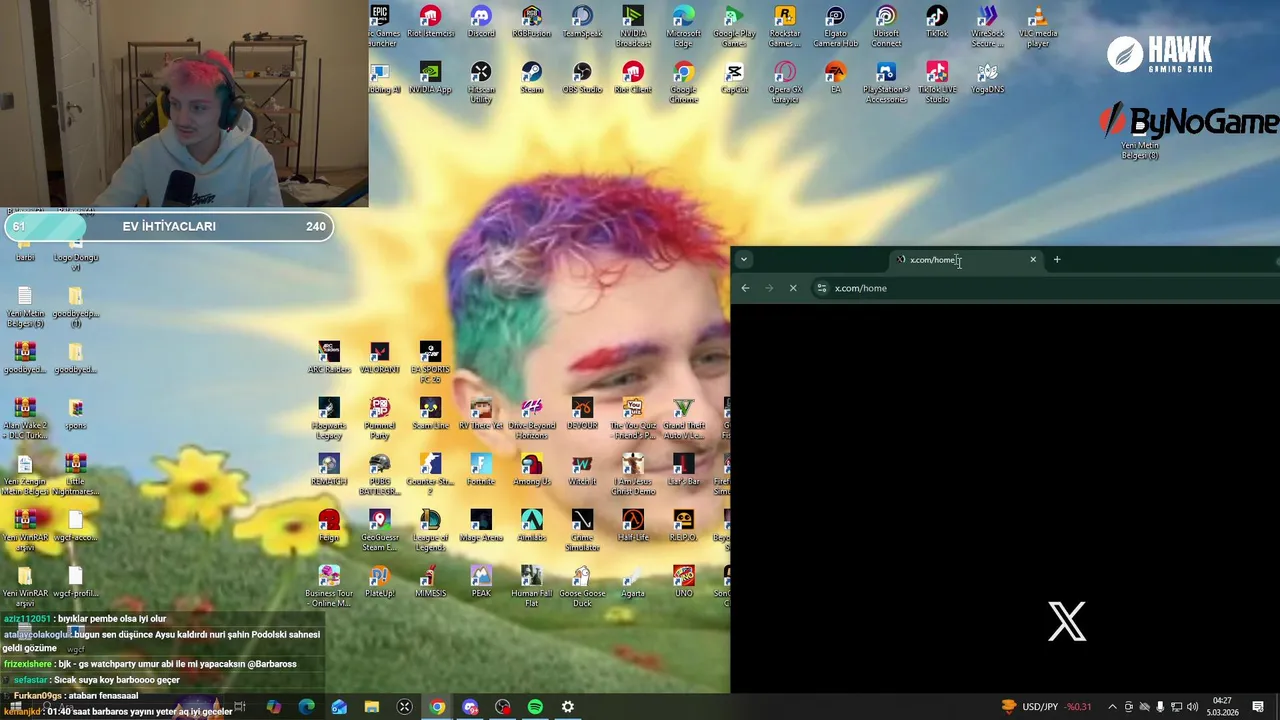Select the x.com/home browser tab

coord(966,260)
